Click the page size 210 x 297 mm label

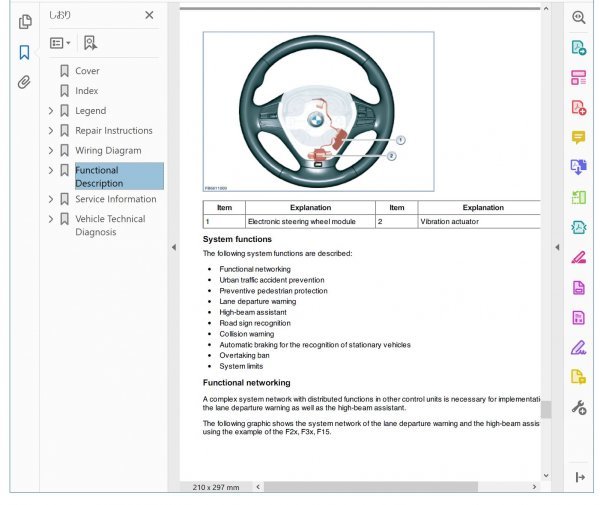point(216,487)
